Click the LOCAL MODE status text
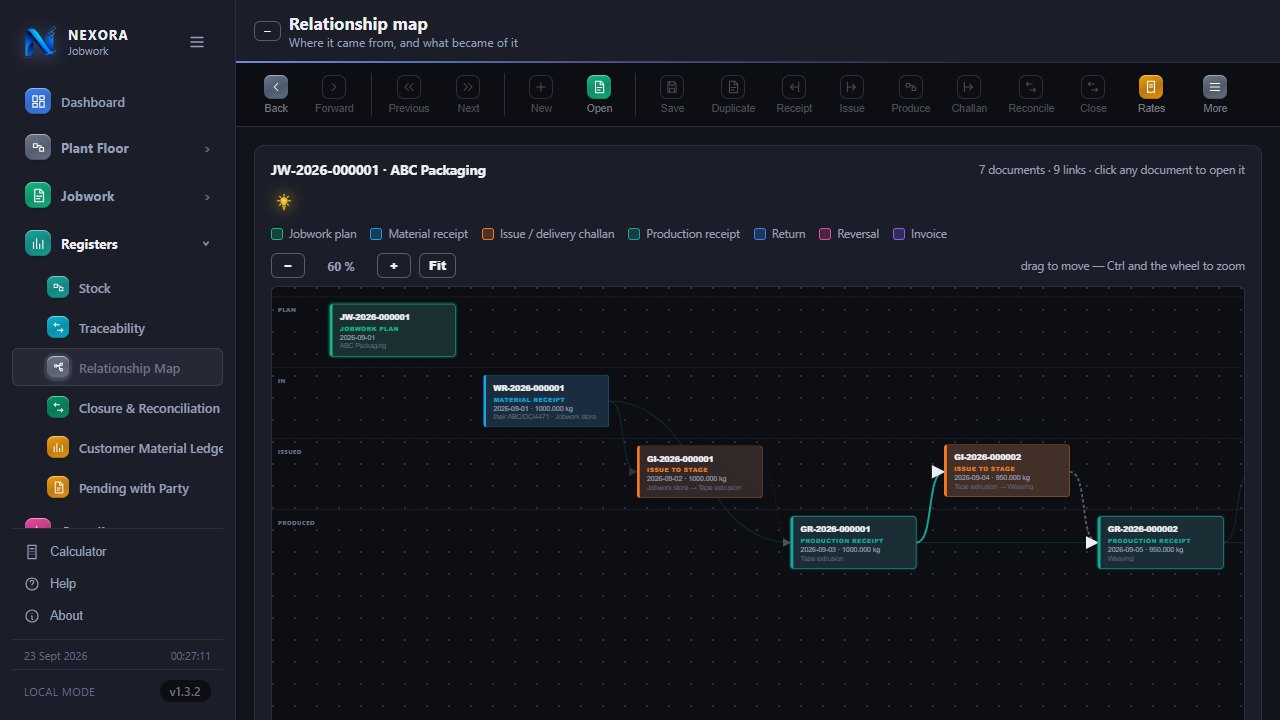Viewport: 1280px width, 720px height. pyautogui.click(x=59, y=692)
